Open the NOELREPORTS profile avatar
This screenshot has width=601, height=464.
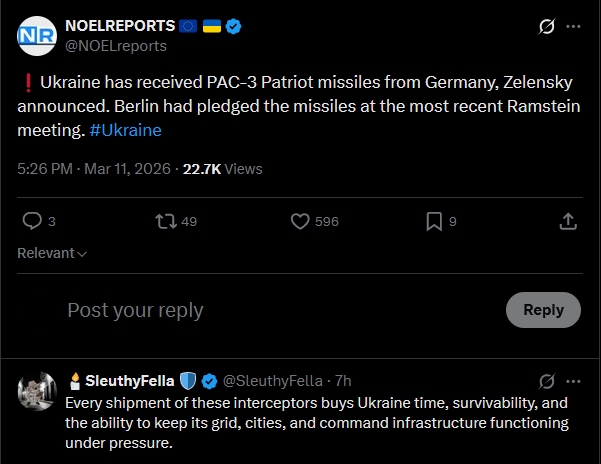[x=37, y=36]
